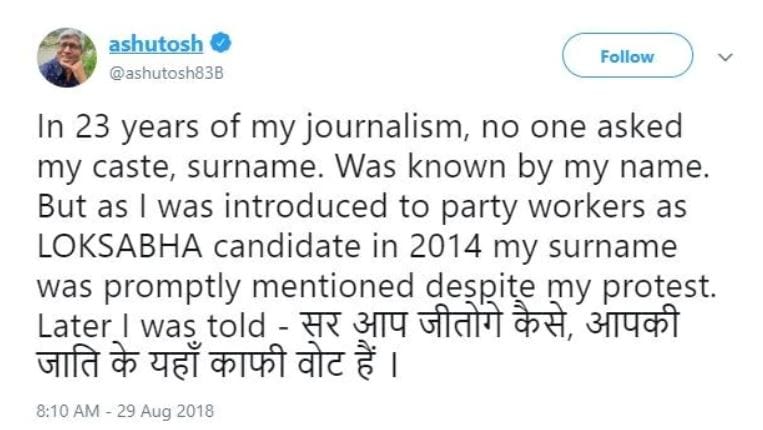
Task: Click the phrase 'Later I was told'
Action: click(x=147, y=322)
